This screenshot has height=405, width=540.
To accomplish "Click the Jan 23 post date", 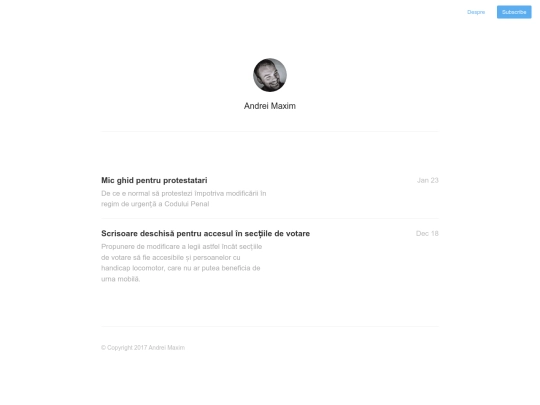I will tap(427, 180).
